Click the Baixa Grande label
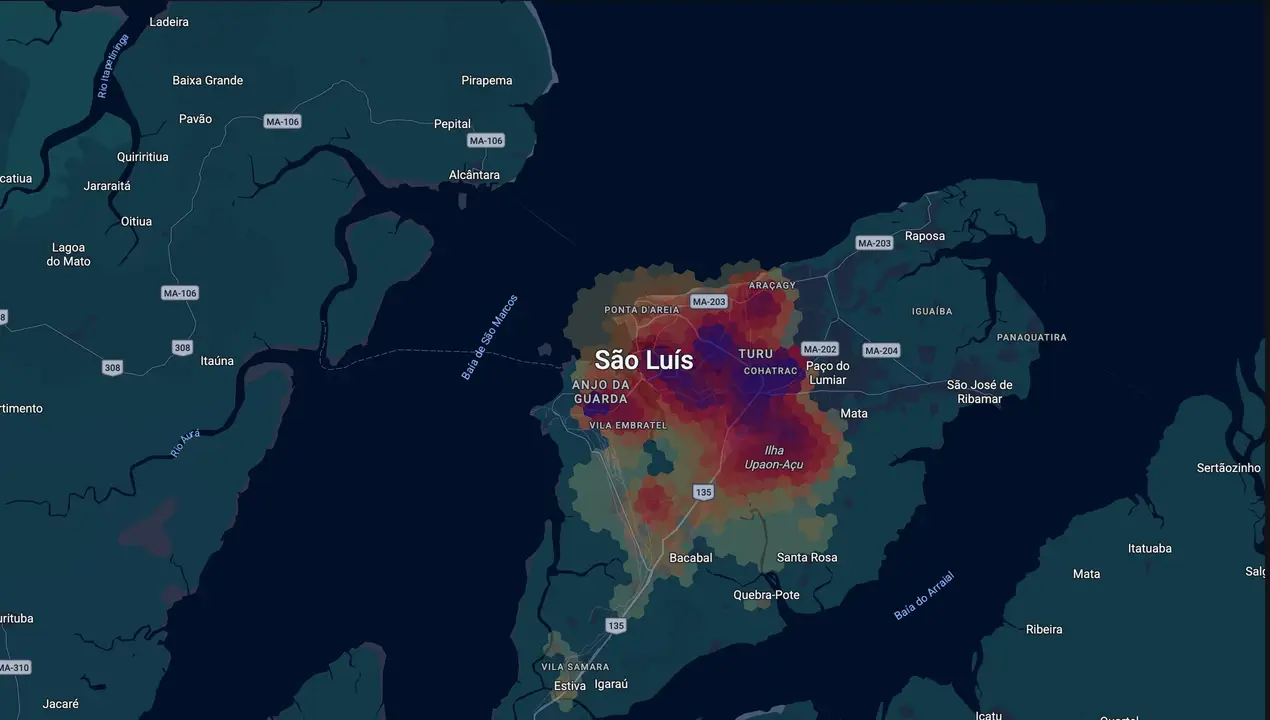 pyautogui.click(x=208, y=81)
